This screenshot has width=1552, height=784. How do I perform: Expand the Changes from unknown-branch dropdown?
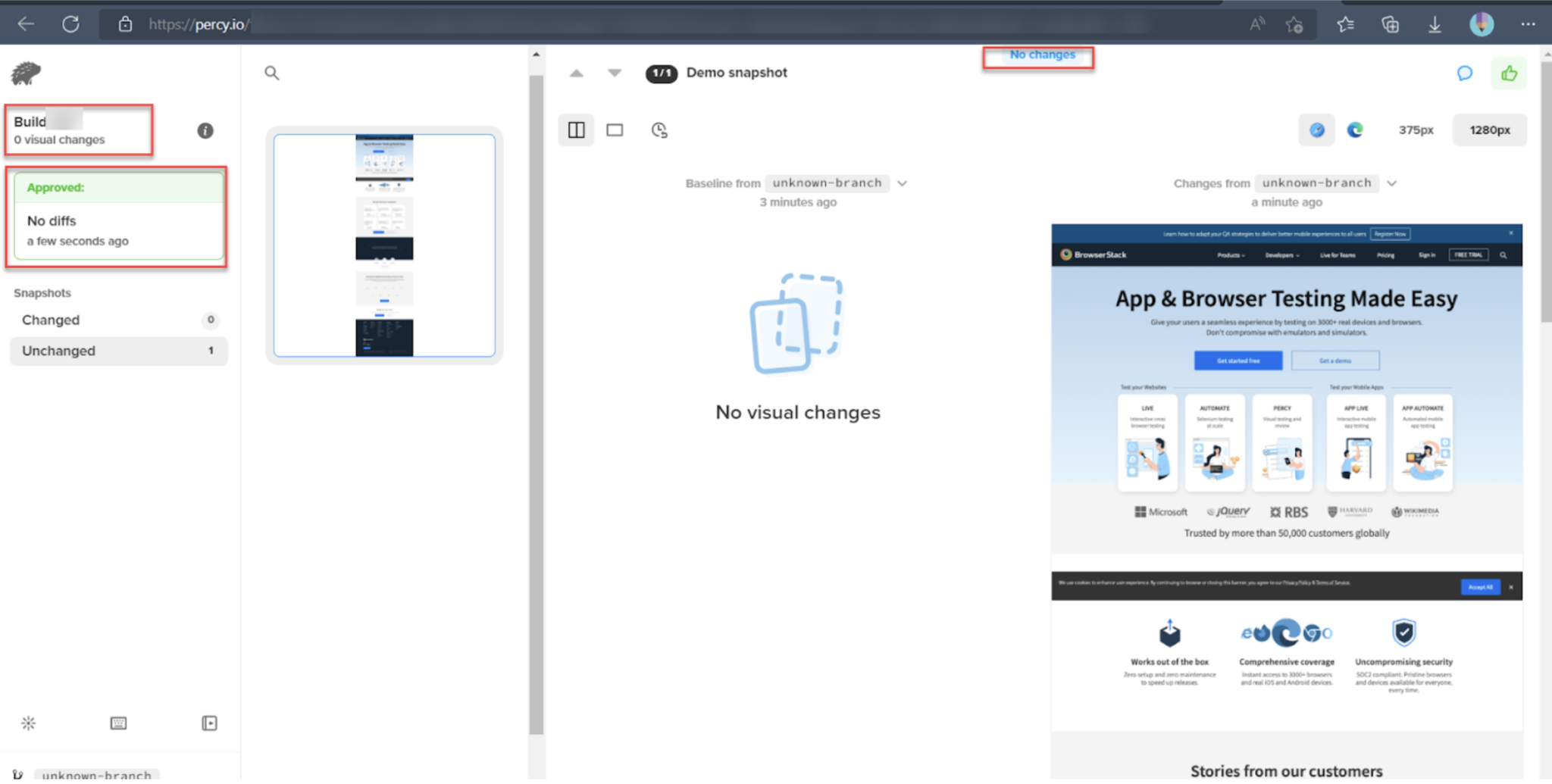(1392, 183)
